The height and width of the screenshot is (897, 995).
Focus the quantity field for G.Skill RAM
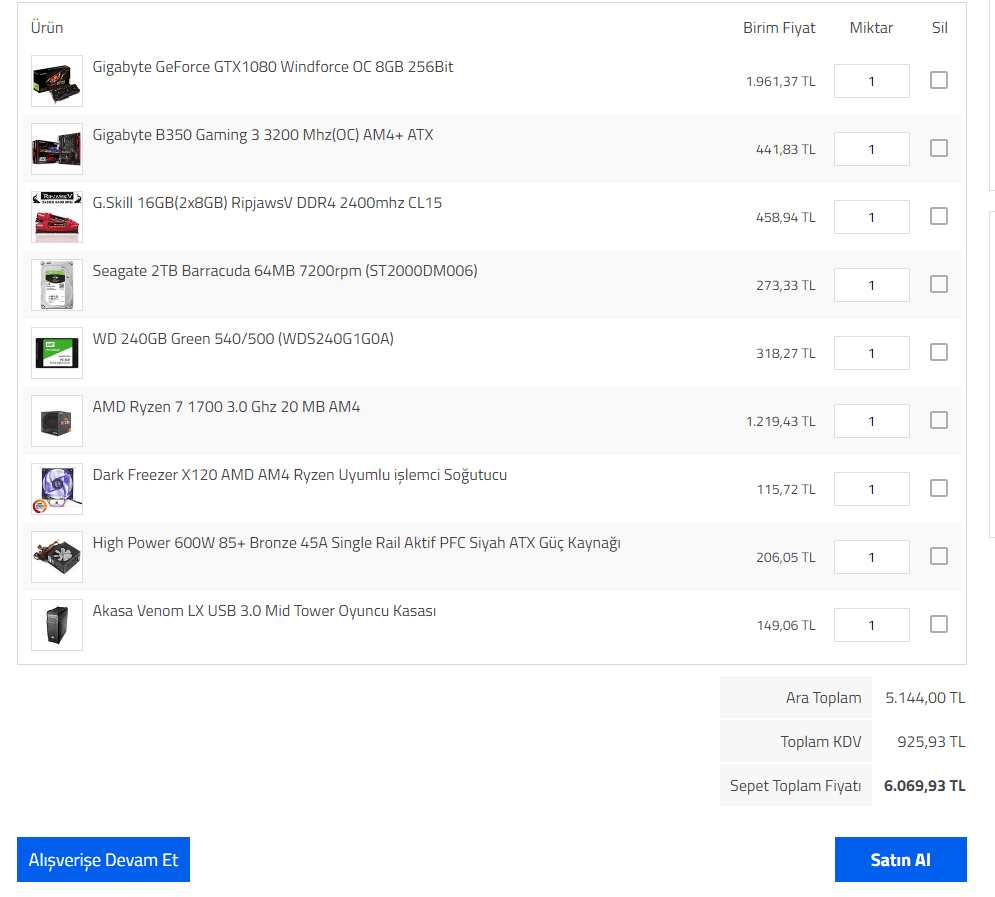(871, 217)
